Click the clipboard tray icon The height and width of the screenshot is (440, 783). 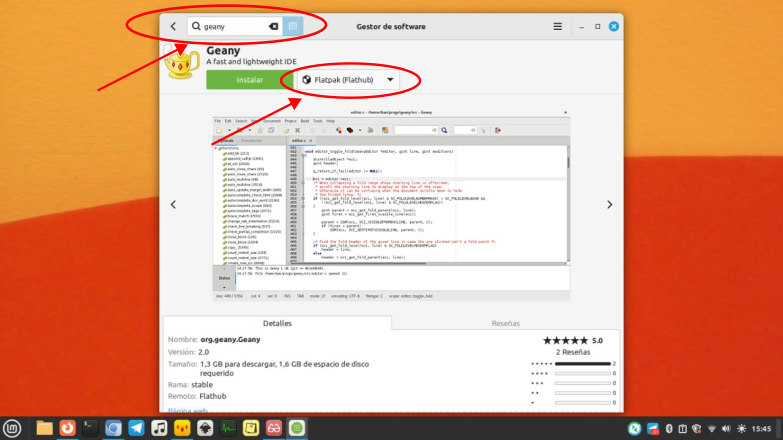point(683,429)
